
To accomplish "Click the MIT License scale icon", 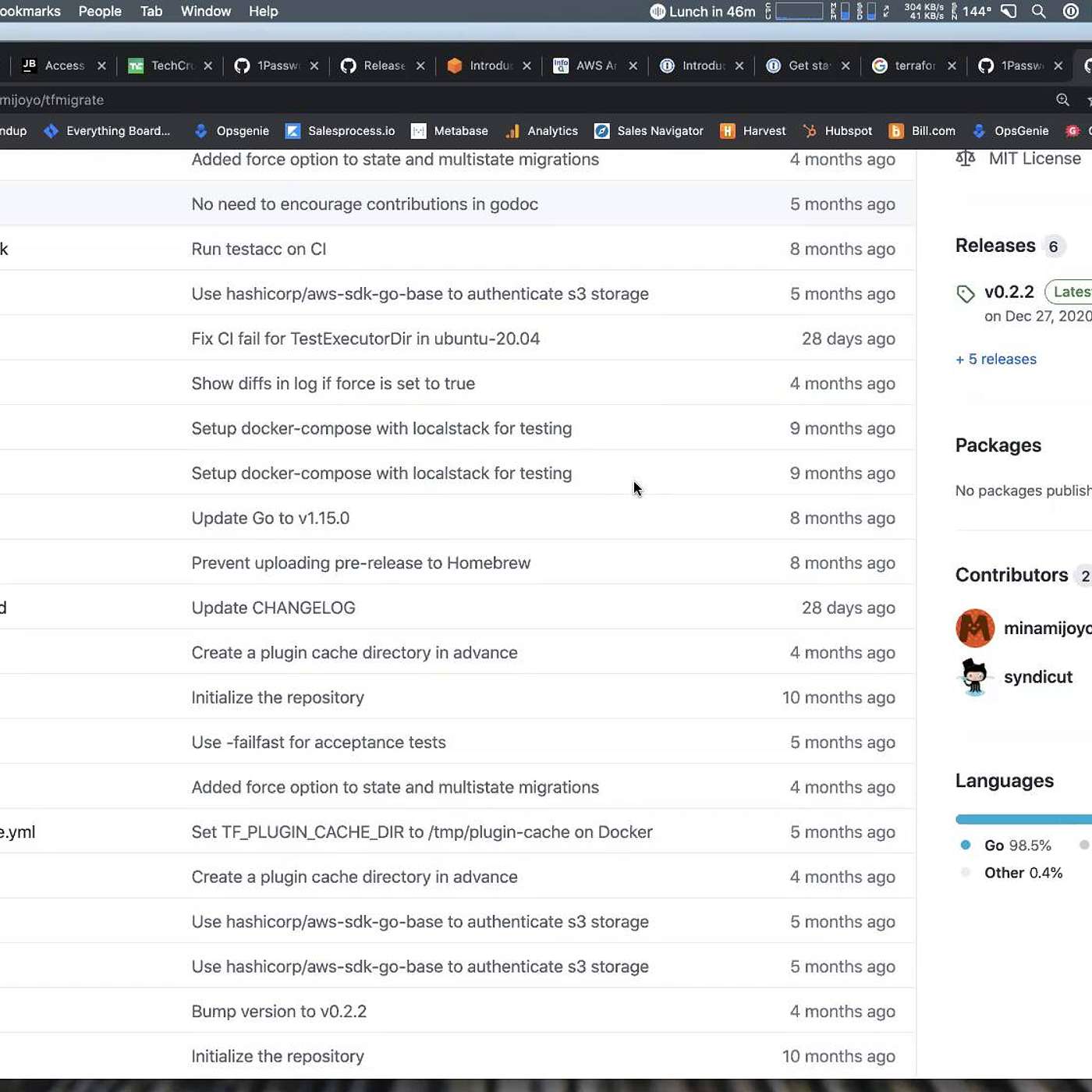I will [x=966, y=158].
